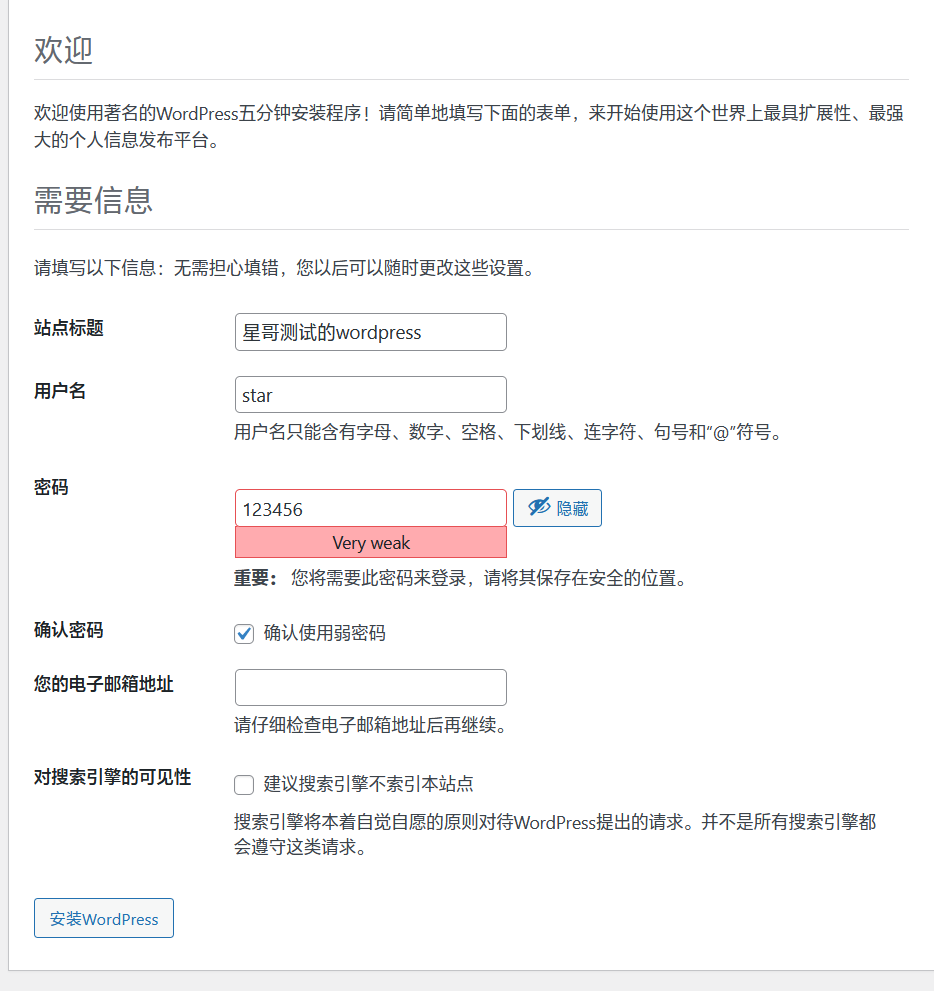934x991 pixels.
Task: Click the Very weak strength indicator
Action: click(x=371, y=543)
